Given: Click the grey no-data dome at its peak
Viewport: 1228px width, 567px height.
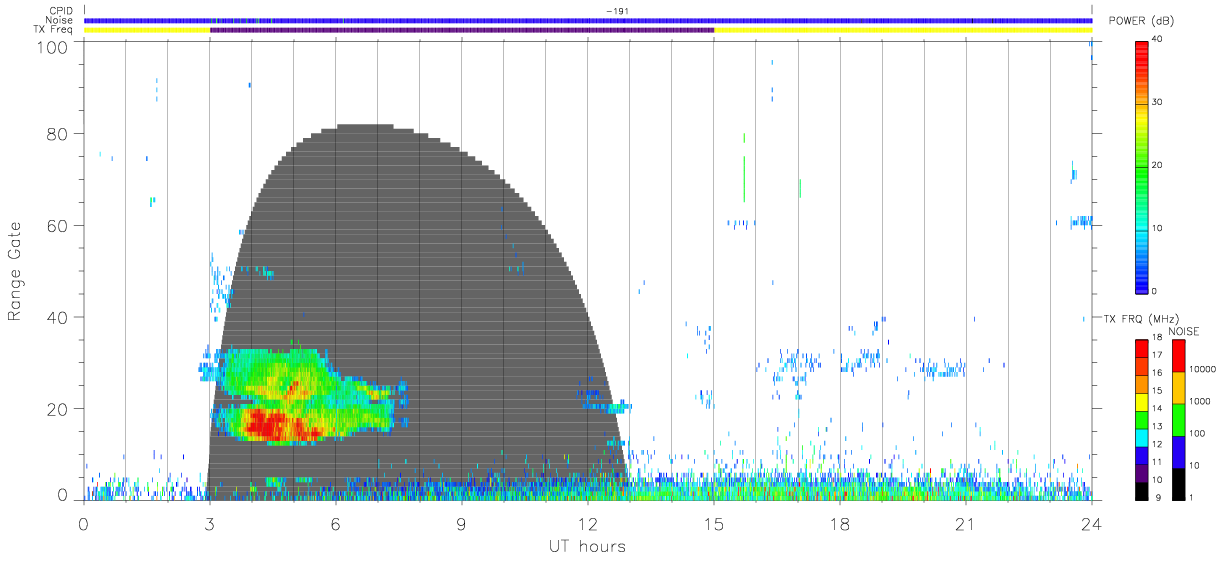Looking at the screenshot, I should click(x=364, y=128).
